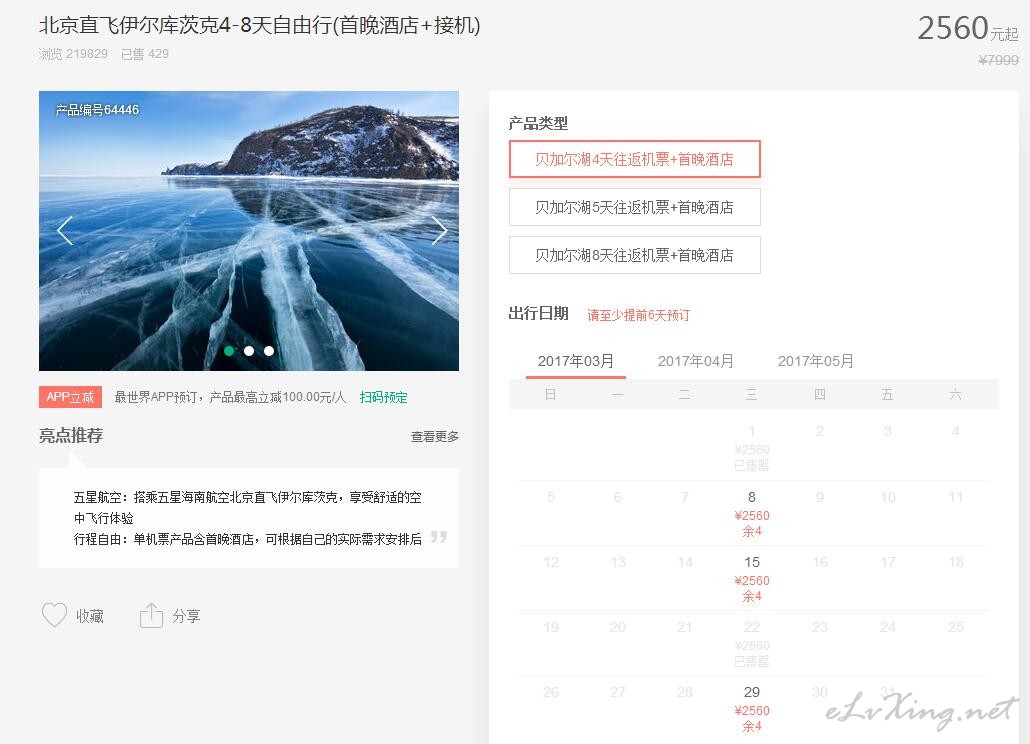This screenshot has width=1030, height=744.
Task: Select the first green carousel dot
Action: (229, 351)
